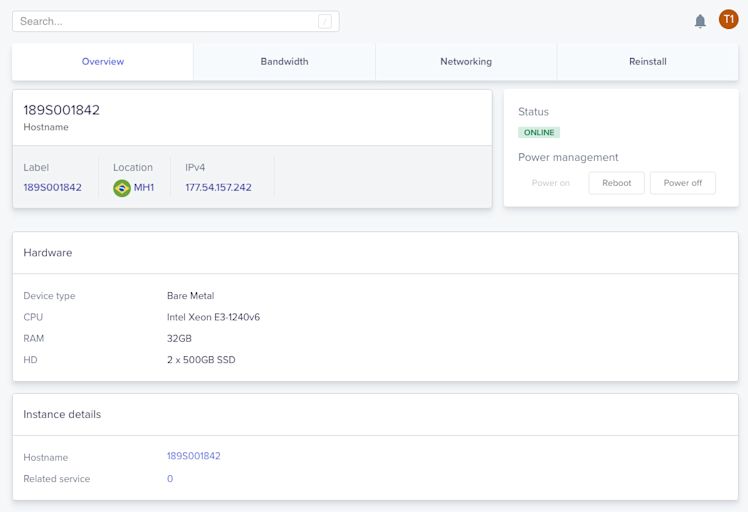748x512 pixels.
Task: Select the 'Intel Xeon E3-1240v6' CPU value
Action: [213, 317]
